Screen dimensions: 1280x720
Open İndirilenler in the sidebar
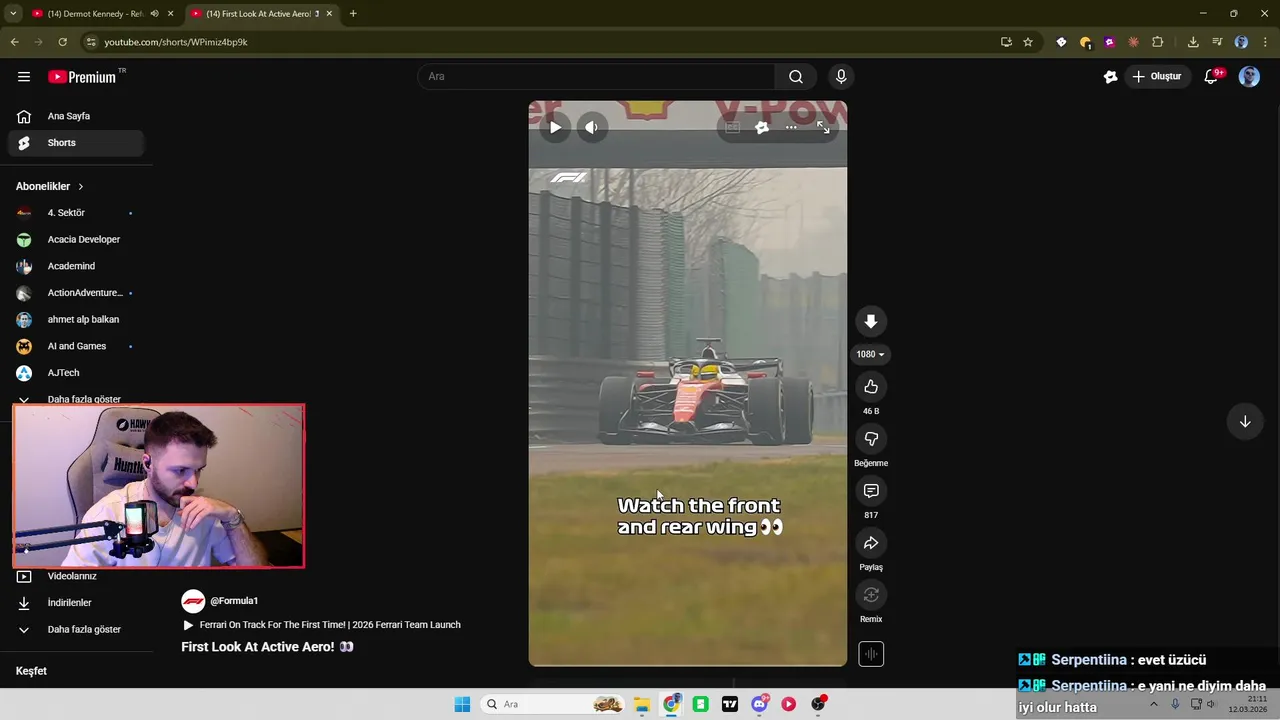click(x=76, y=603)
